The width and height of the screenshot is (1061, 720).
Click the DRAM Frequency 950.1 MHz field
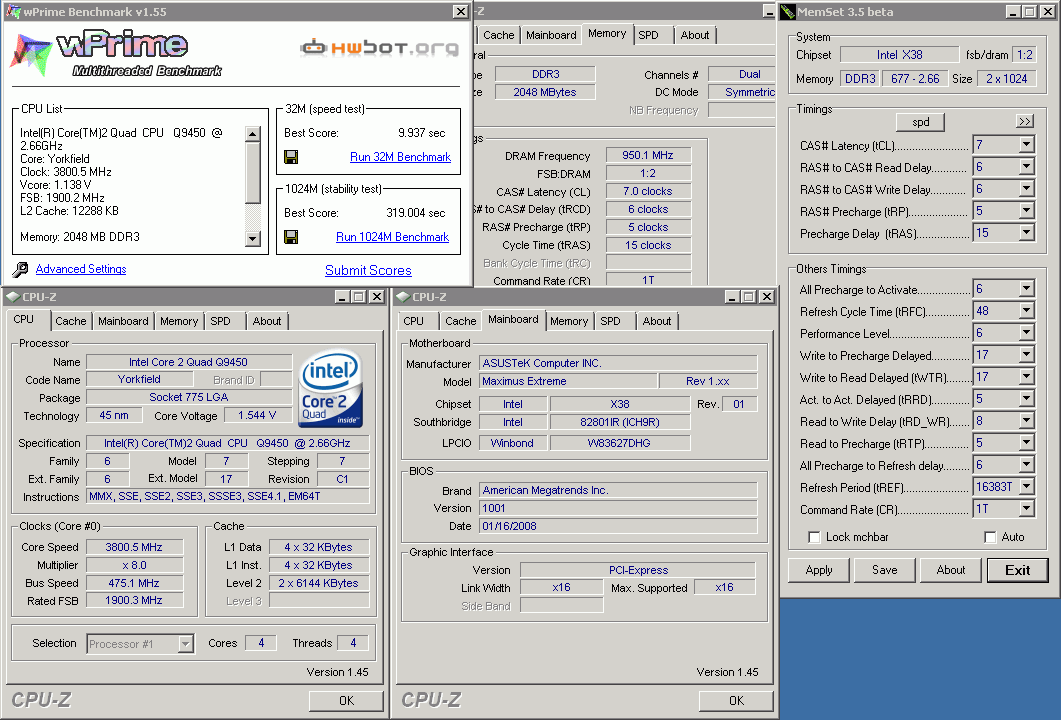[648, 156]
